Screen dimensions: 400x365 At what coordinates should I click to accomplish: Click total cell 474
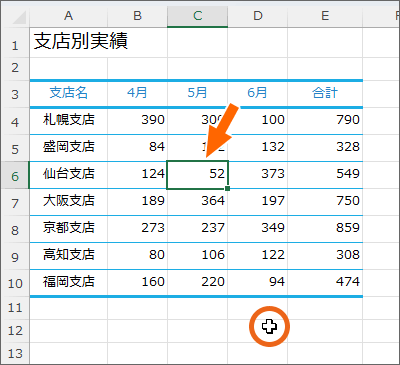[325, 283]
